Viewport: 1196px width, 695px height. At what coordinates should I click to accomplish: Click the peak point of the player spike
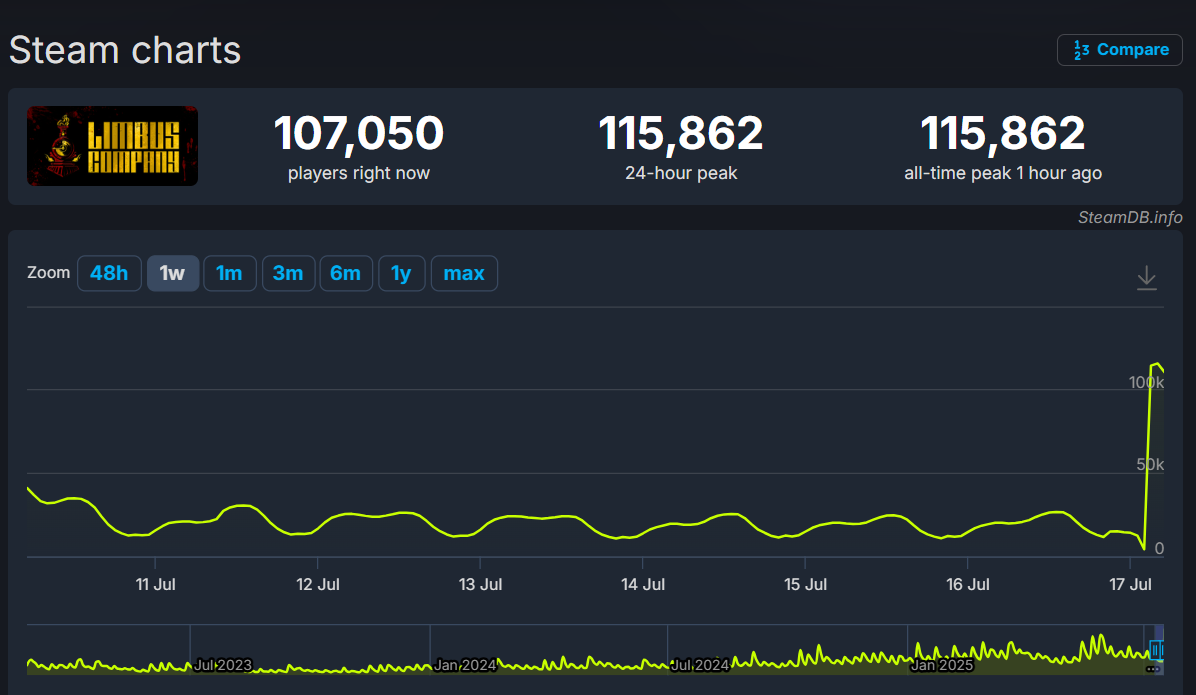point(1158,364)
